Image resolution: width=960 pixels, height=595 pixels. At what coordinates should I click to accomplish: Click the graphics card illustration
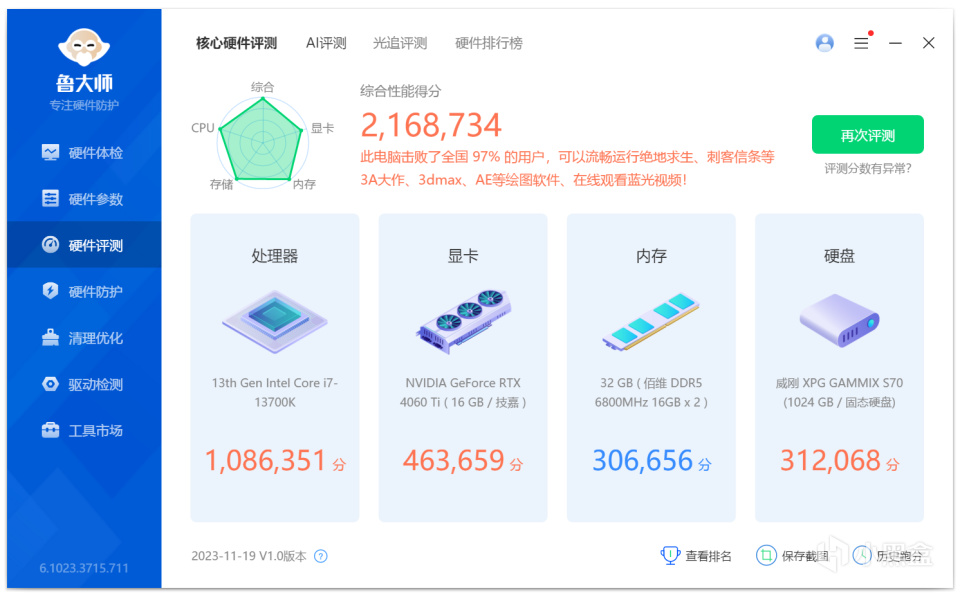pos(463,321)
